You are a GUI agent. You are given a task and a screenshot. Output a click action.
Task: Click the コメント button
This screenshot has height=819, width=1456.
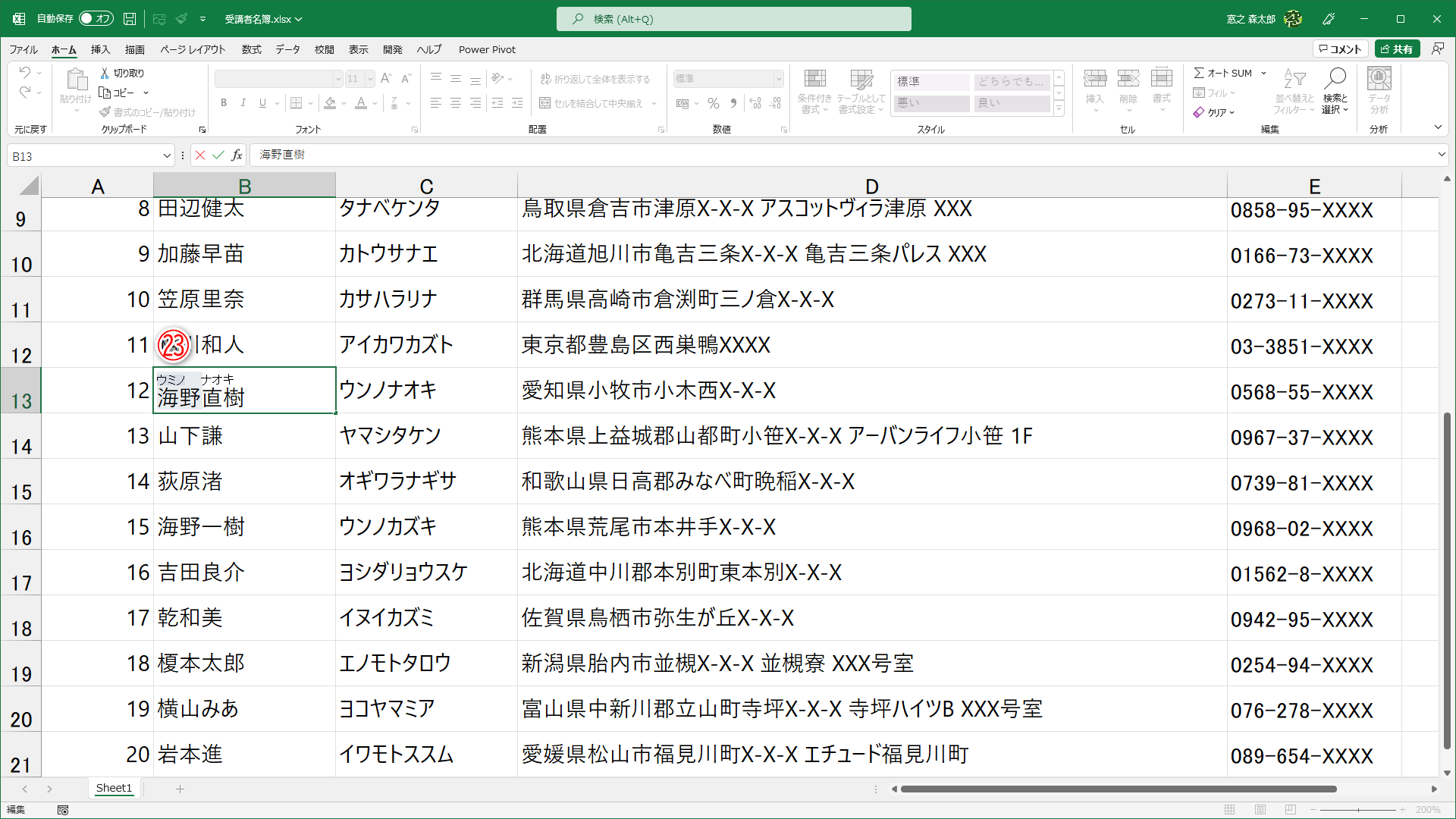pos(1341,48)
